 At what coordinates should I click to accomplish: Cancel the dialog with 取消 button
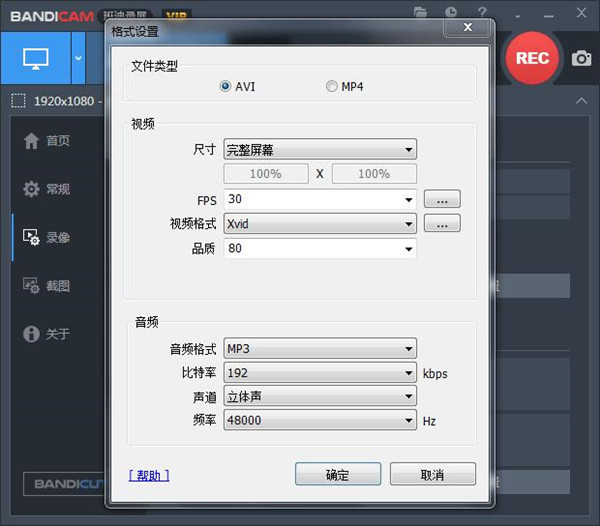click(x=433, y=474)
